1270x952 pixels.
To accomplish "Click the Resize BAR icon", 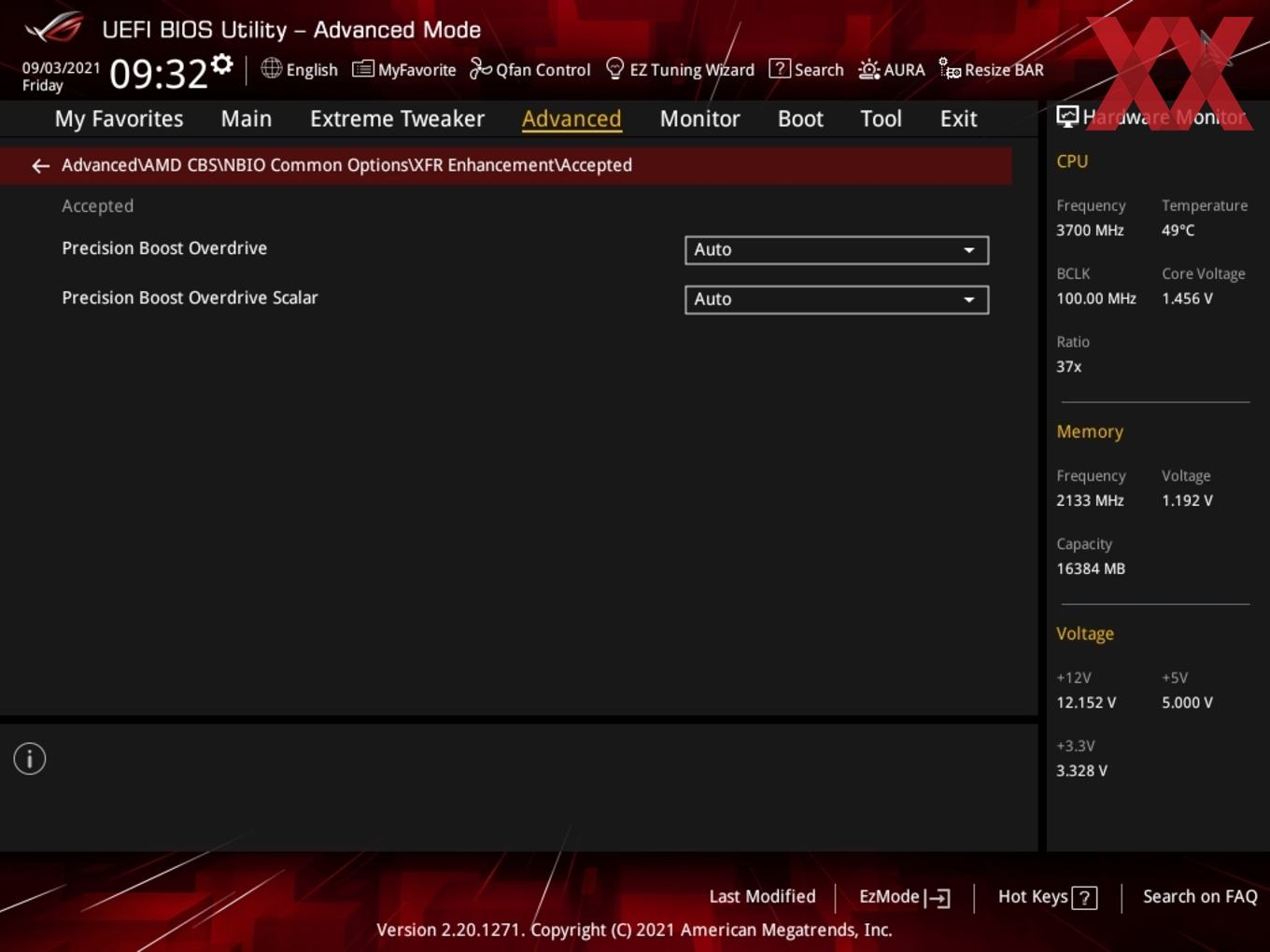I will point(950,69).
